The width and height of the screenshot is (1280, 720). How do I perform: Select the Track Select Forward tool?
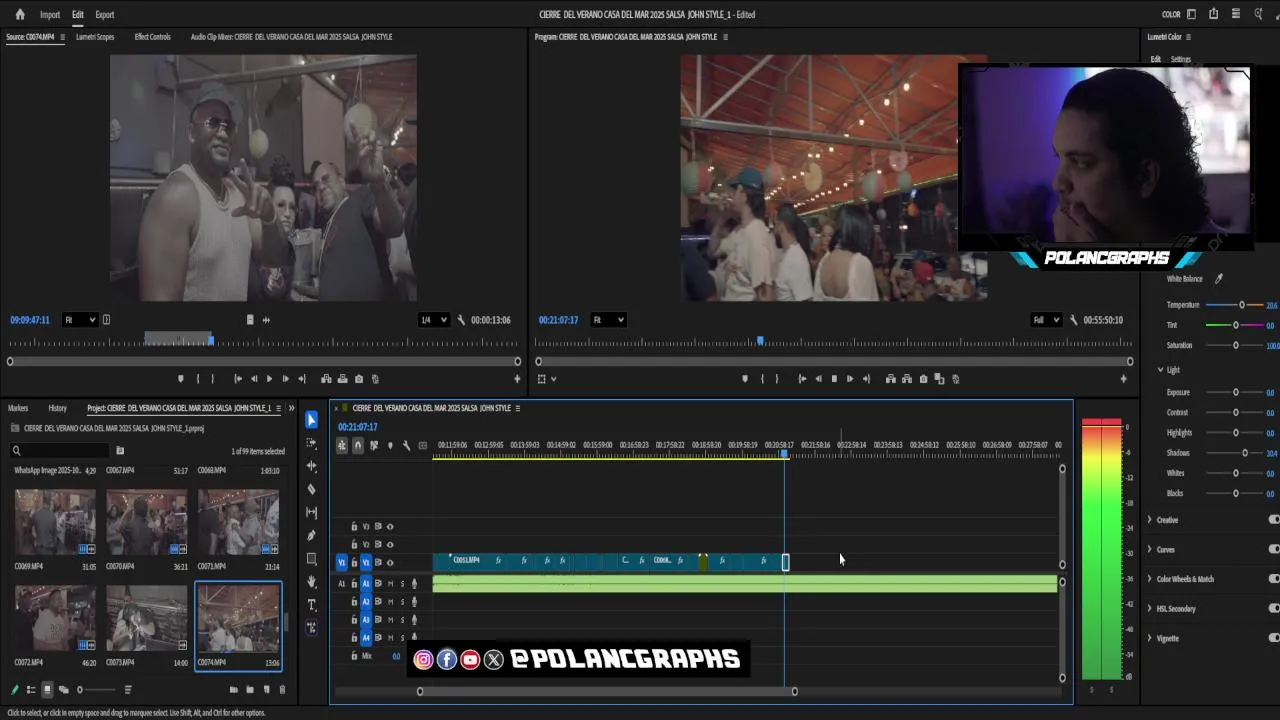(311, 443)
